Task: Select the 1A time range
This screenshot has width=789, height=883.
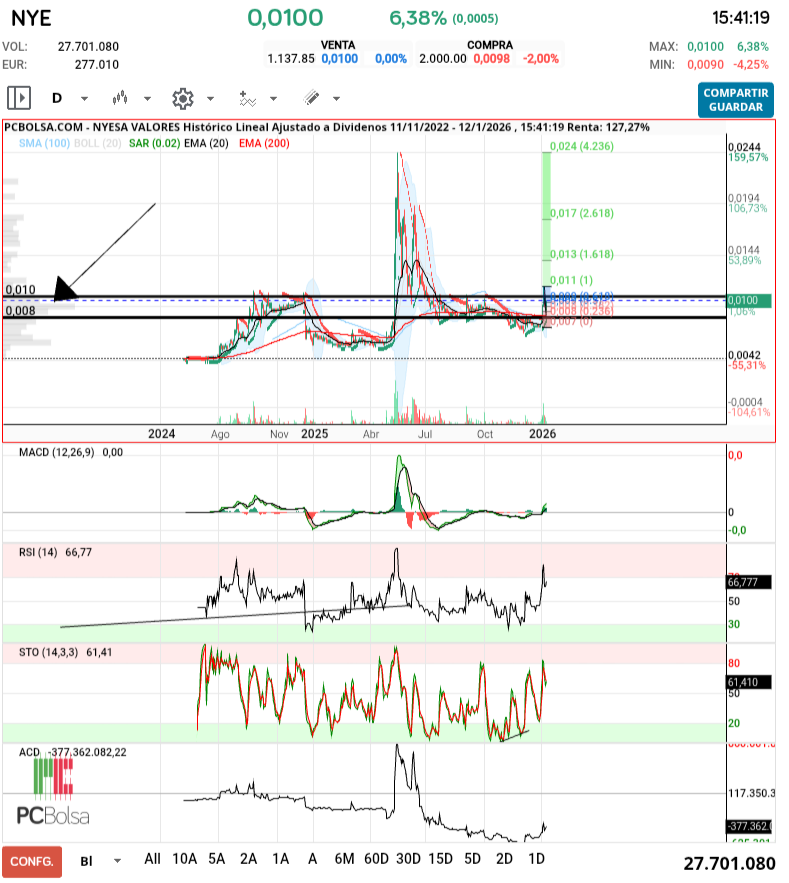Action: pyautogui.click(x=280, y=859)
